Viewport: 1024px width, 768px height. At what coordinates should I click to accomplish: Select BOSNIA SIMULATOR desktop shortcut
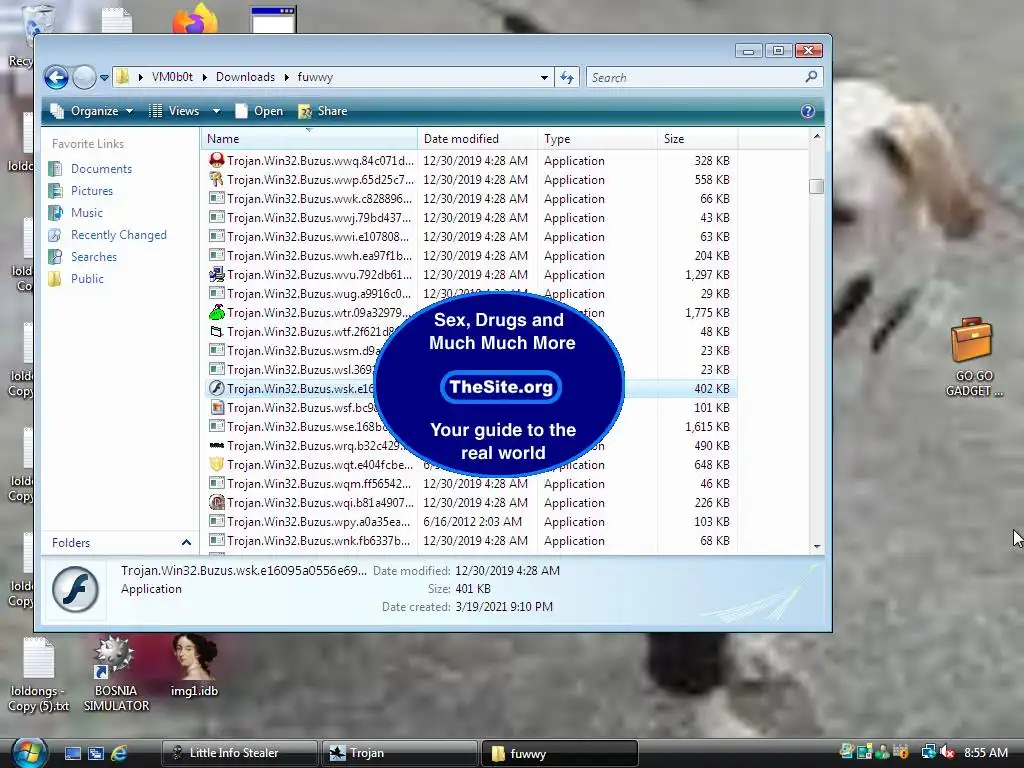116,674
